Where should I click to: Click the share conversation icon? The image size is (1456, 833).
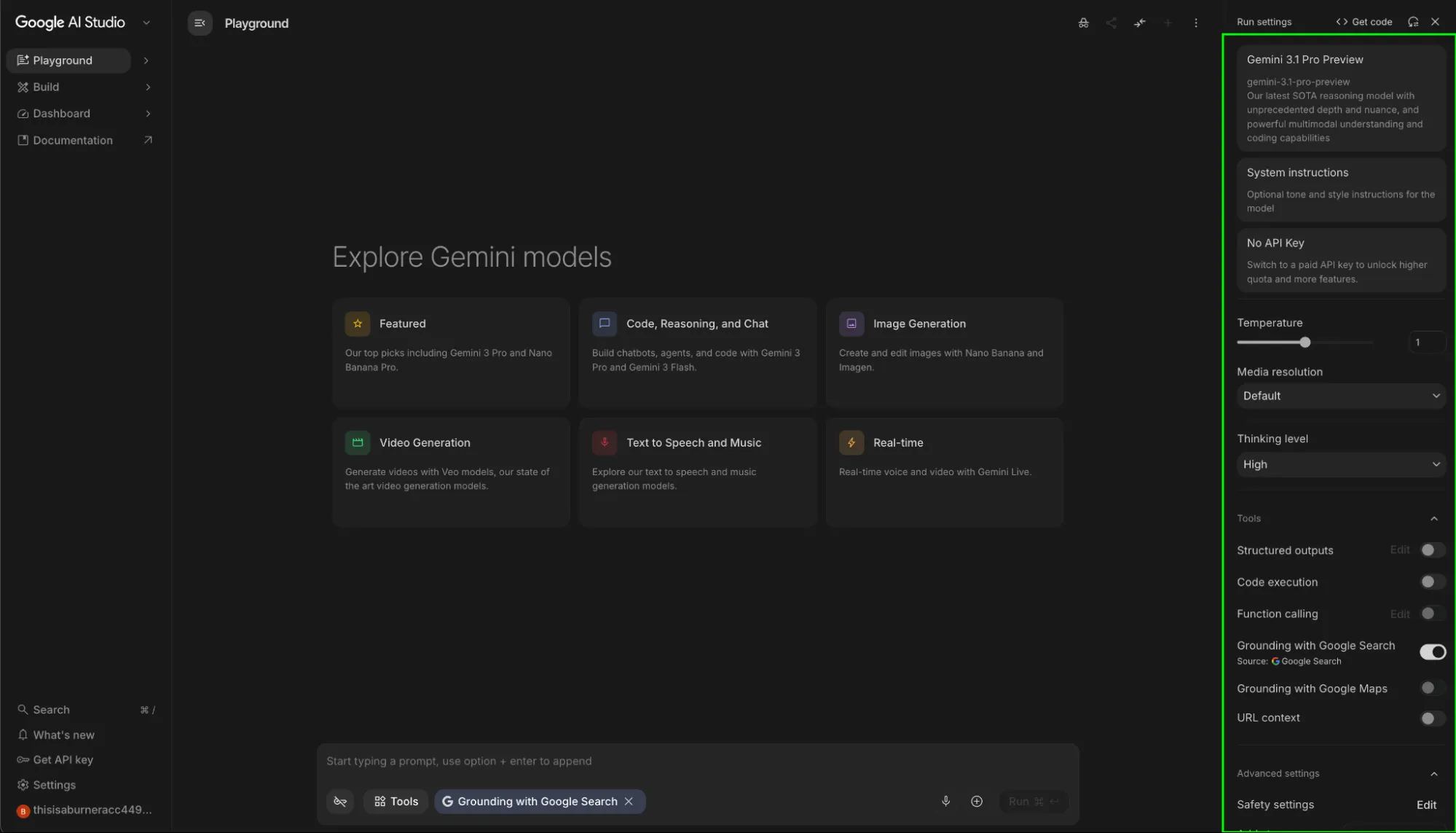(x=1111, y=23)
